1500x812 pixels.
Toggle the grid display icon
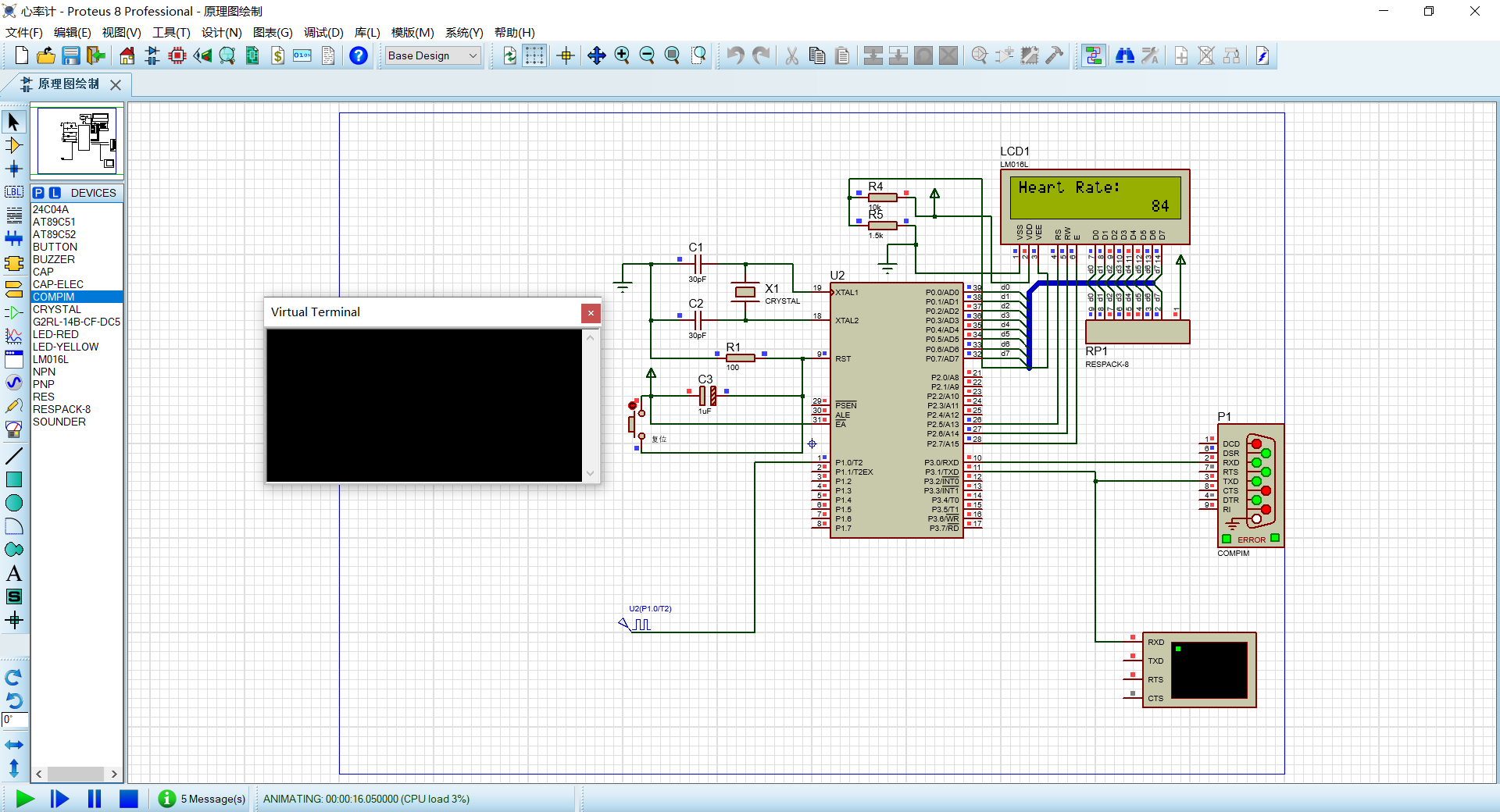point(534,55)
